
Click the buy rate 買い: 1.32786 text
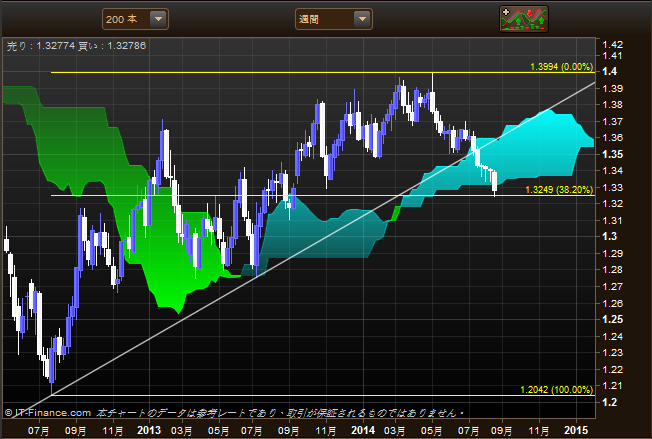(112, 46)
